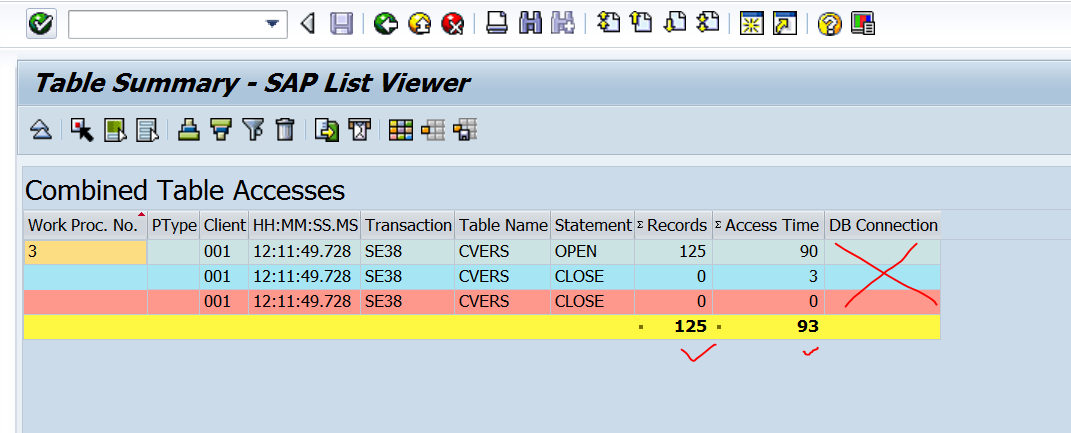Click the Access Time column header
This screenshot has width=1071, height=433.
pyautogui.click(x=768, y=225)
